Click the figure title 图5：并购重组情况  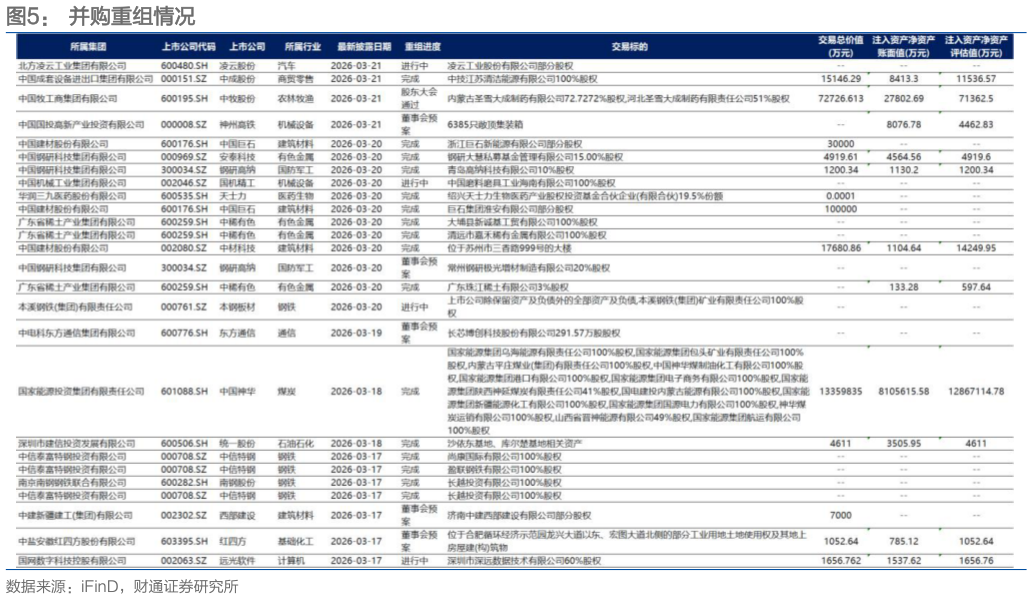101,16
